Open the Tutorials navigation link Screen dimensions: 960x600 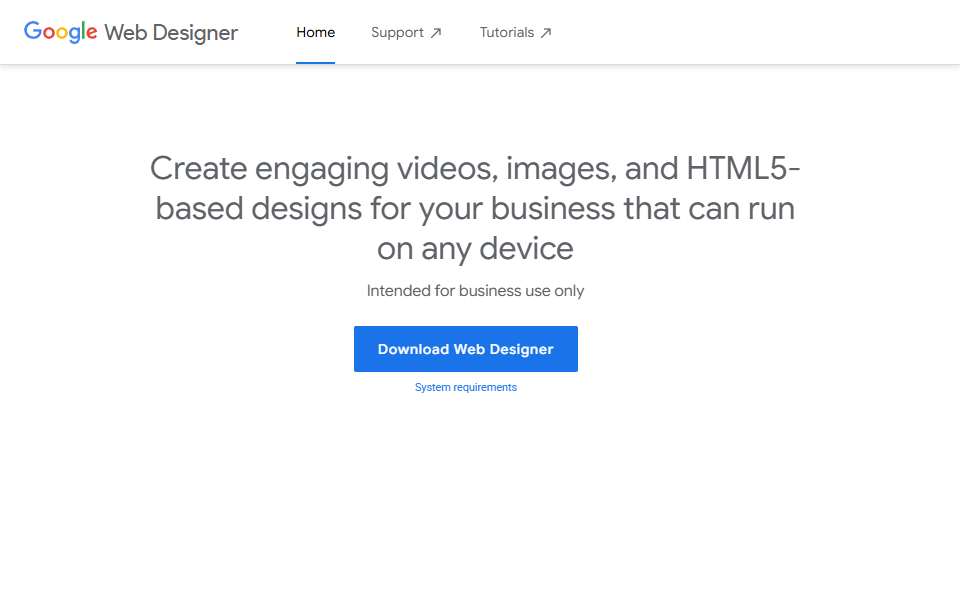pos(515,32)
